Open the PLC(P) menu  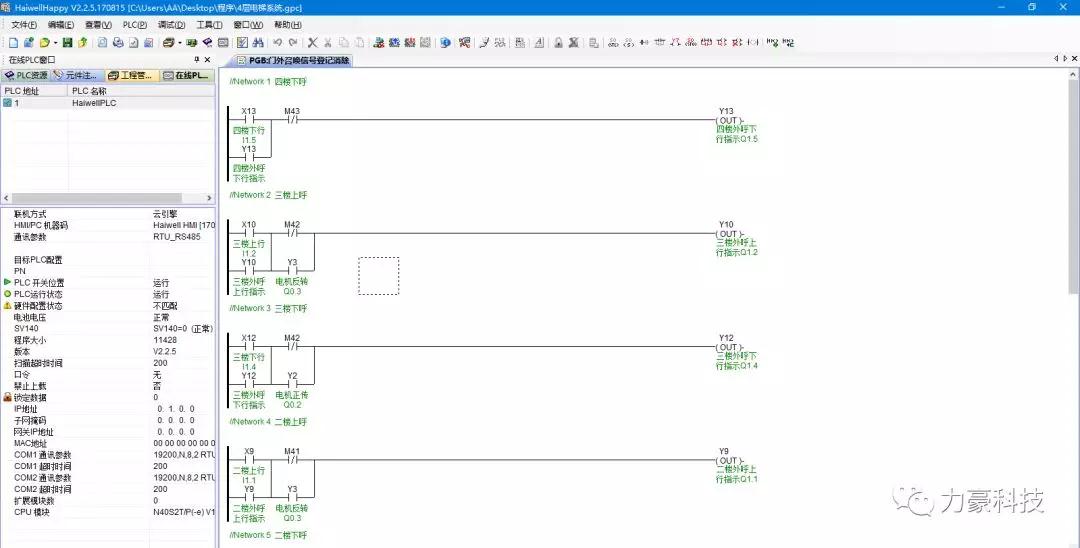134,25
